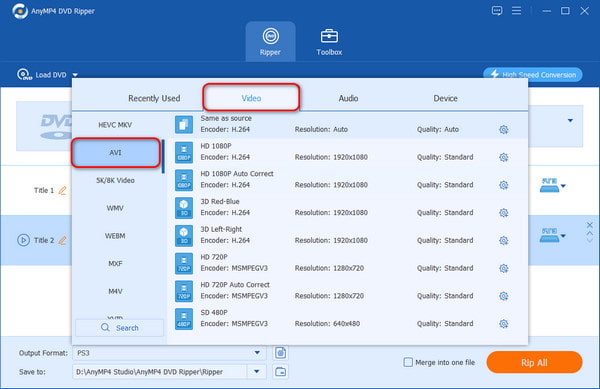Open the Ripper tab
Viewport: 600px width, 389px height.
coord(270,42)
